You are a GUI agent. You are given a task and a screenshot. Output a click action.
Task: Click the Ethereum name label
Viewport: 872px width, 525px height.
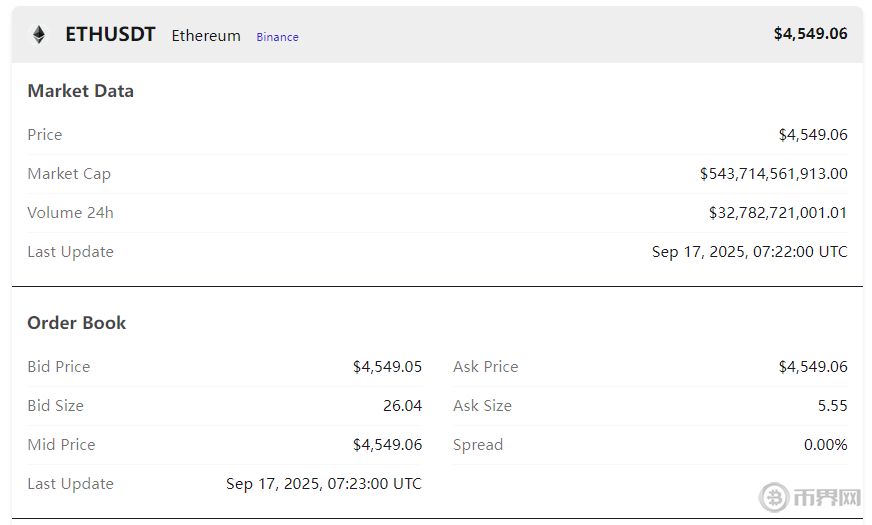point(206,36)
